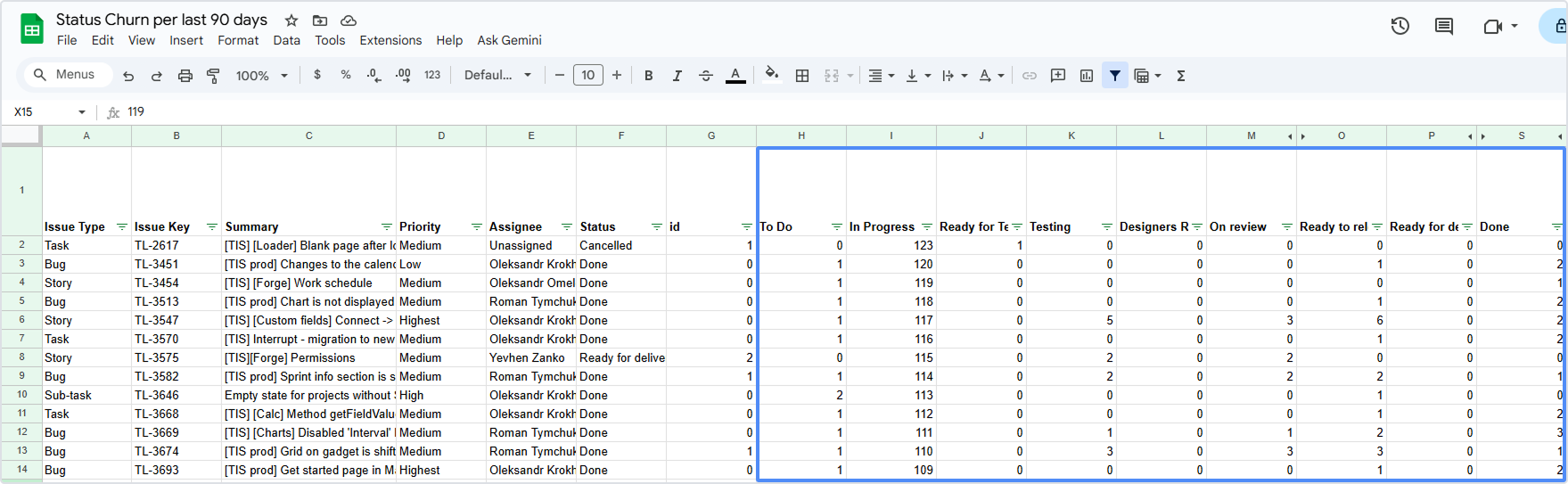Open the Help menu

(449, 40)
